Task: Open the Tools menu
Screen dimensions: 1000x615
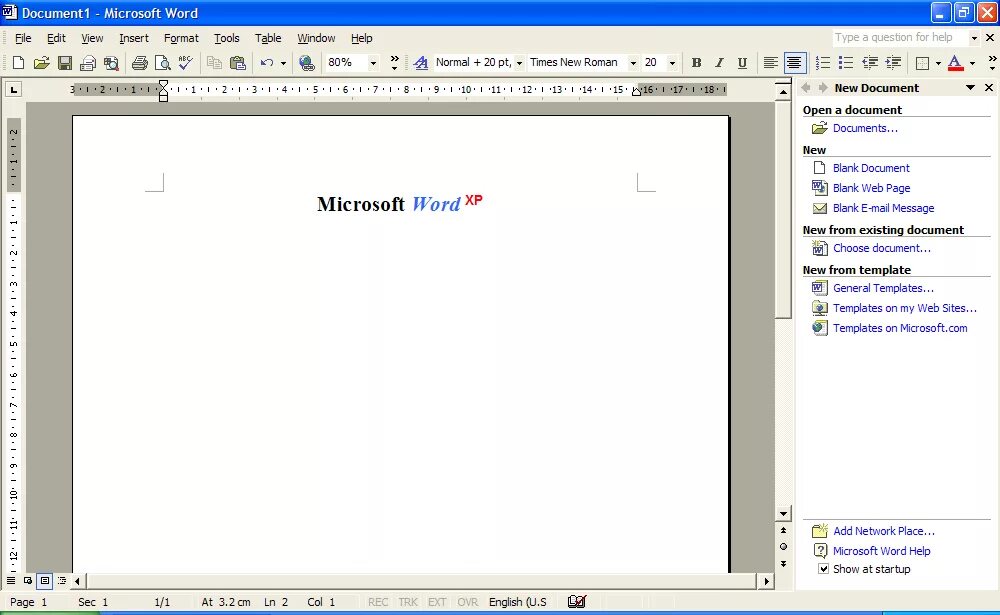Action: tap(226, 38)
